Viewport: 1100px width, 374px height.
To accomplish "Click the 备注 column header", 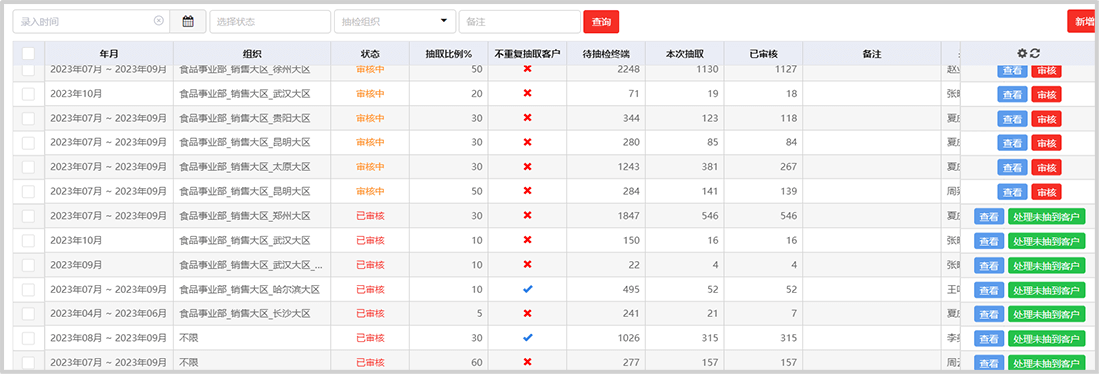I will (x=871, y=53).
